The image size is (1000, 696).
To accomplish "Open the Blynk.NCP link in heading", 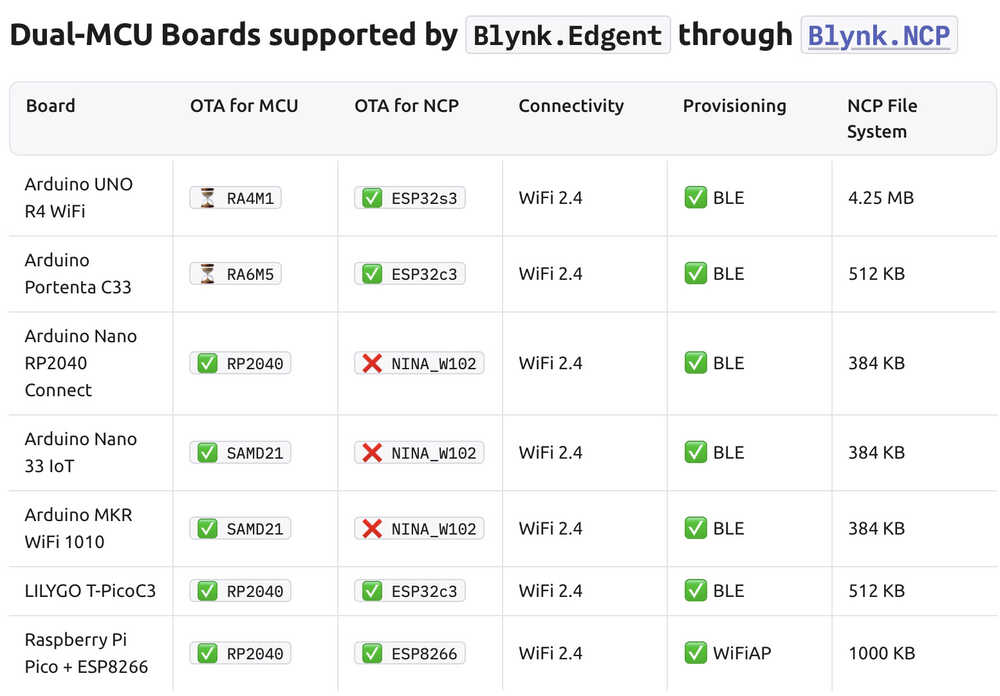I will [x=879, y=36].
